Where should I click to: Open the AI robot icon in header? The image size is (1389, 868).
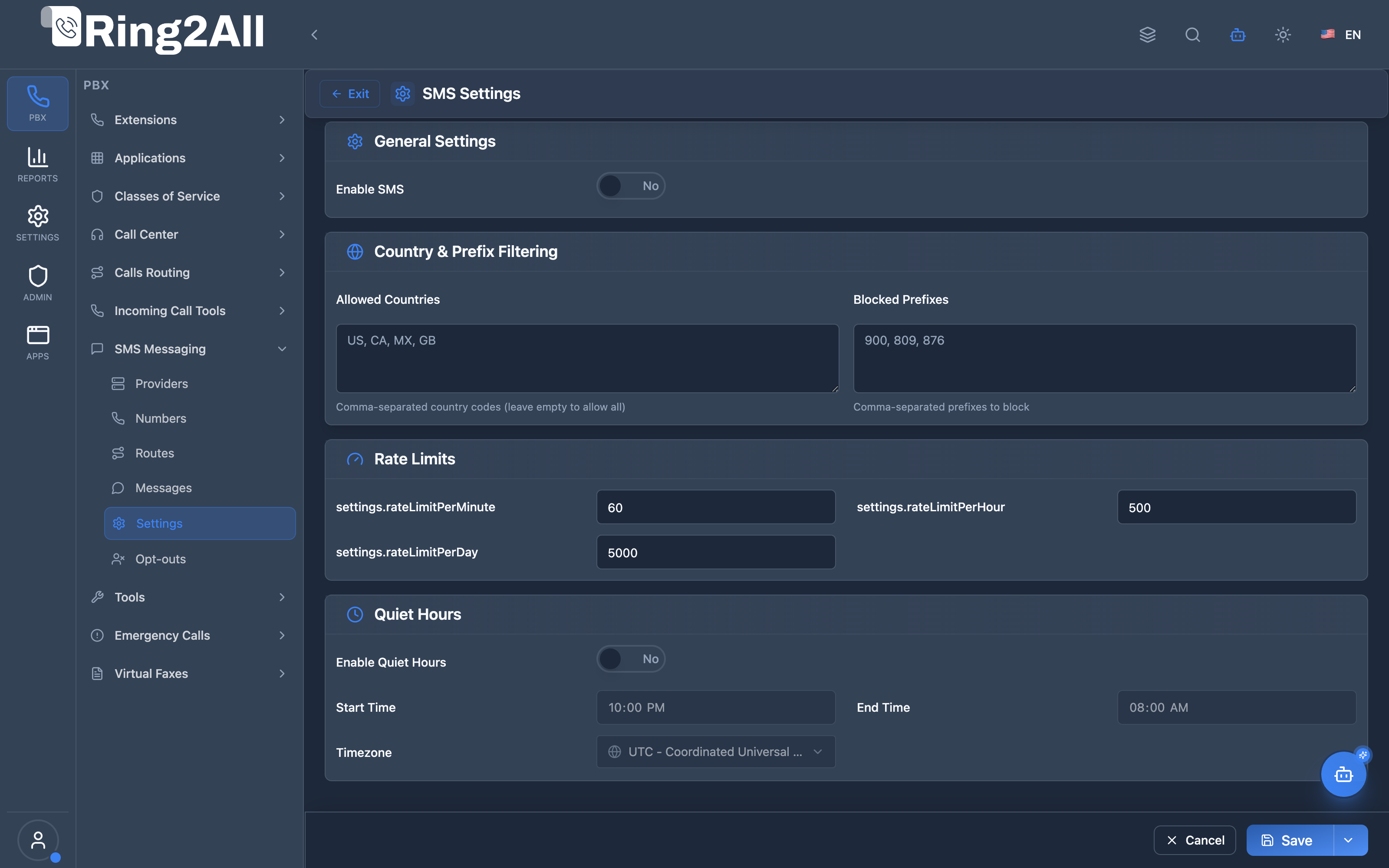click(1238, 34)
